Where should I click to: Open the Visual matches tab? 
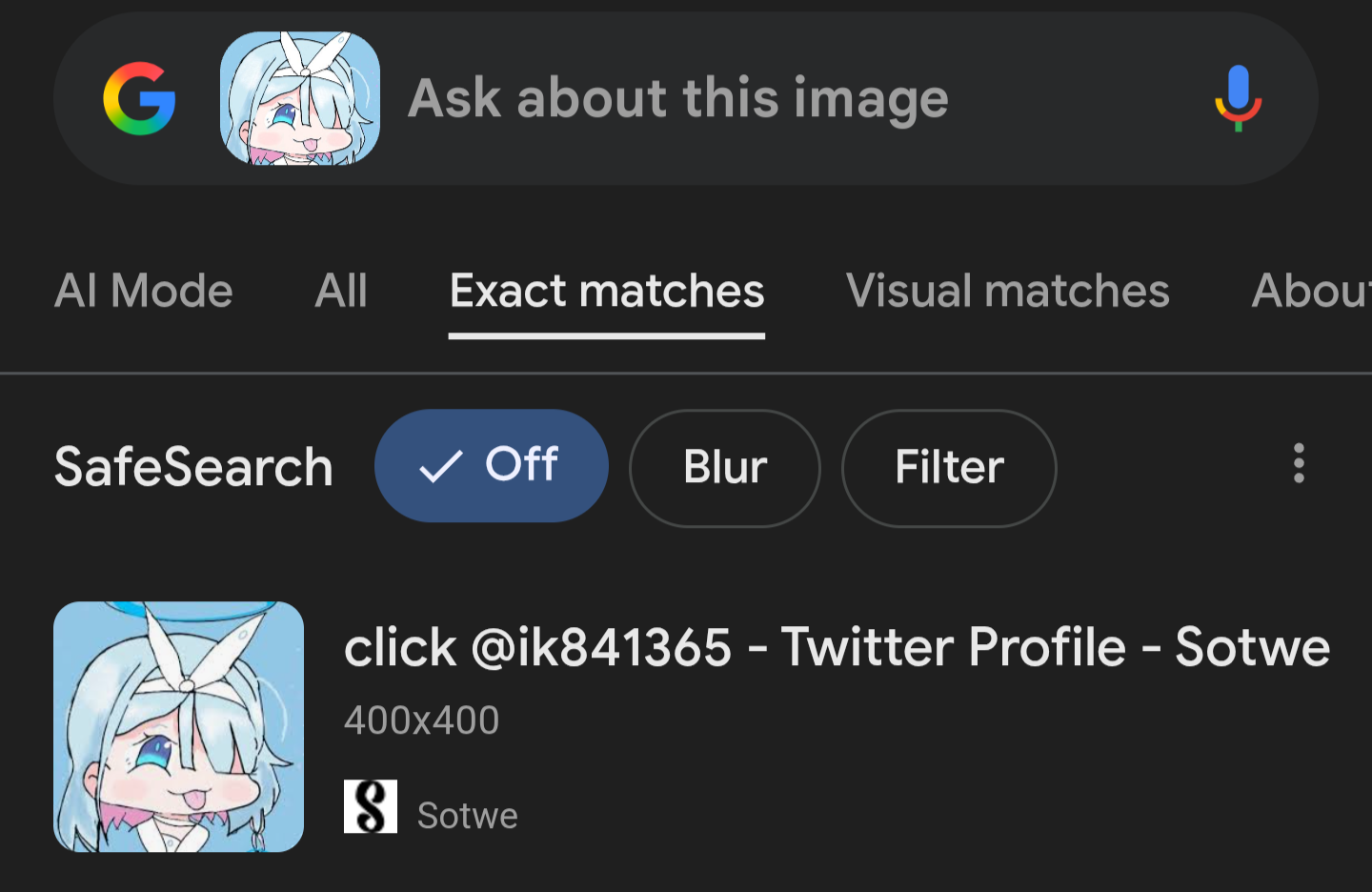[1007, 291]
